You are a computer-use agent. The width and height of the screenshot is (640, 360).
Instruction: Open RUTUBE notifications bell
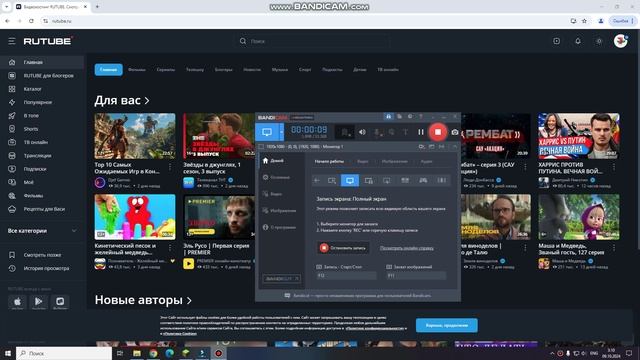tap(578, 41)
